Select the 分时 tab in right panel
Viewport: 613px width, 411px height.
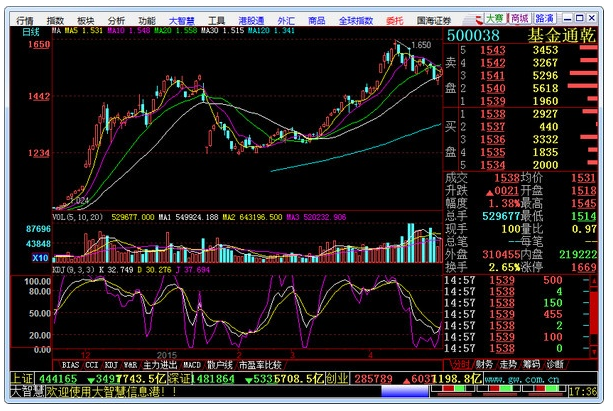[461, 364]
